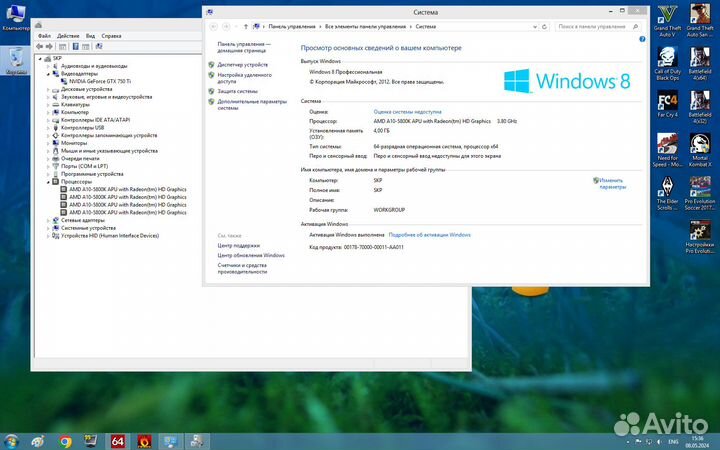This screenshot has height=450, width=720.
Task: Expand the Сетевые адаптеры category
Action: 48,220
